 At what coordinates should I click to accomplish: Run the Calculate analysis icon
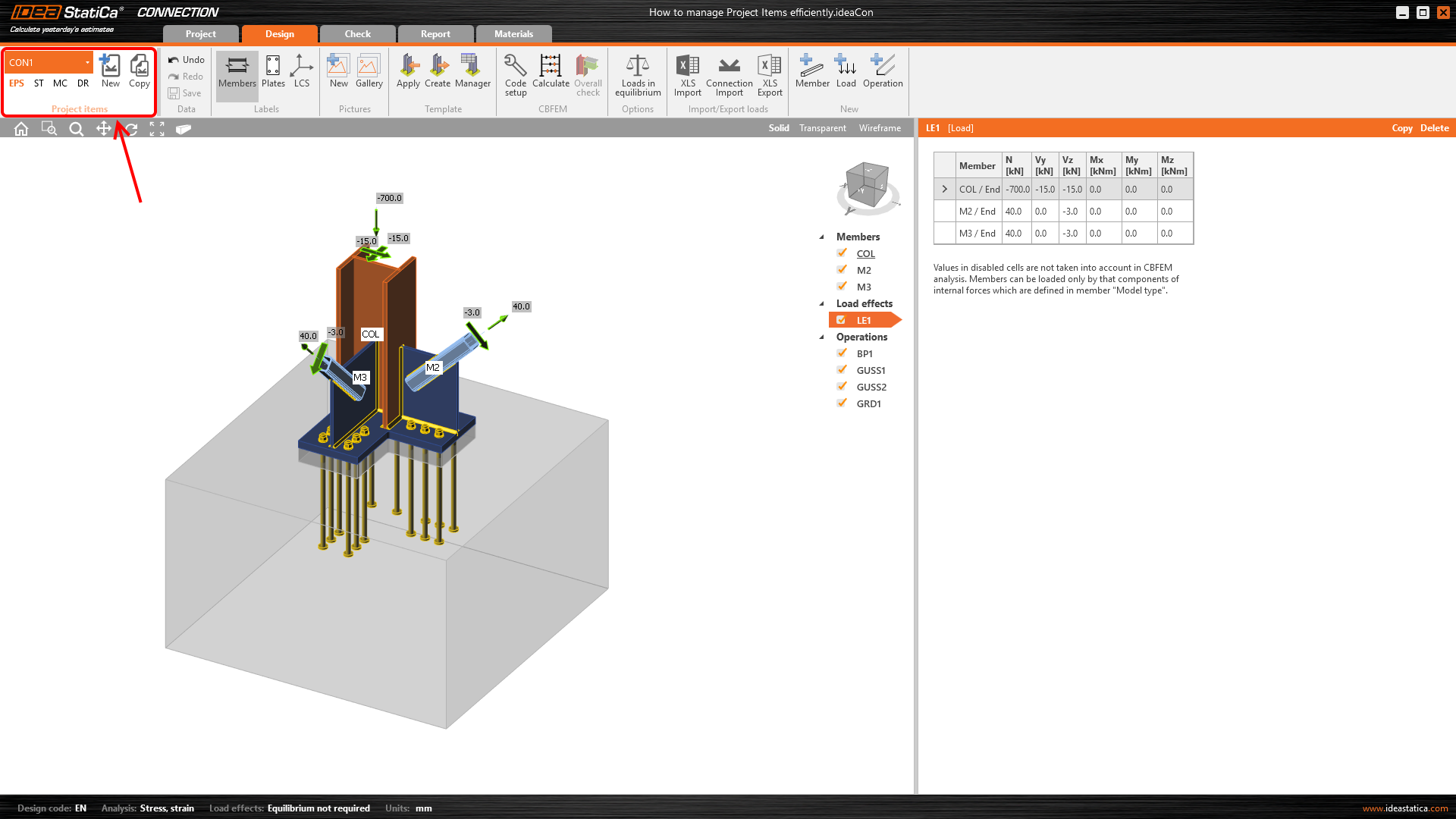coord(551,67)
